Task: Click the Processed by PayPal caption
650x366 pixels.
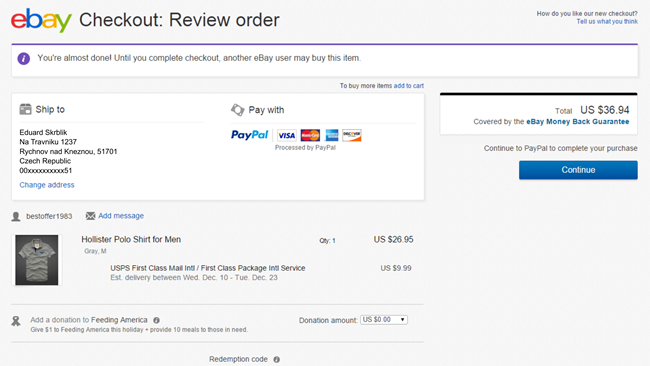Action: point(306,148)
